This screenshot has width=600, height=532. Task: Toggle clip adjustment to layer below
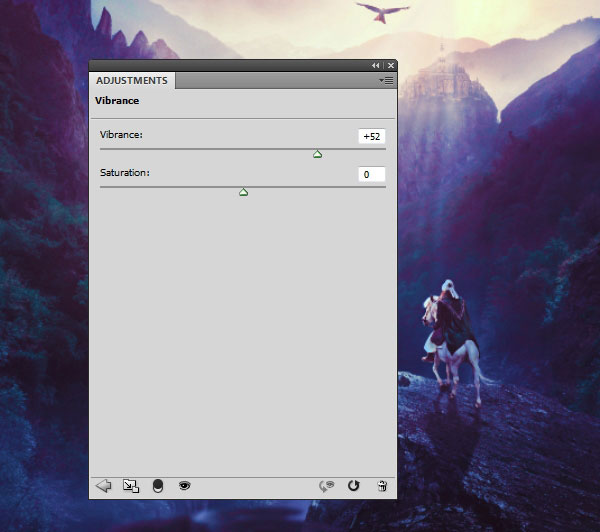pos(158,486)
